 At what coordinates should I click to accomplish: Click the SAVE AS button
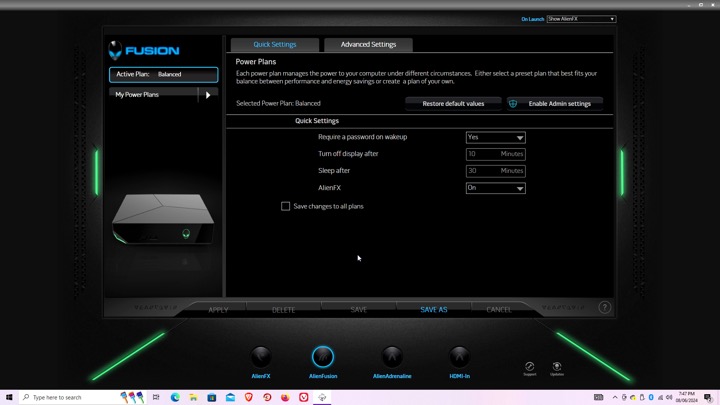click(x=433, y=309)
